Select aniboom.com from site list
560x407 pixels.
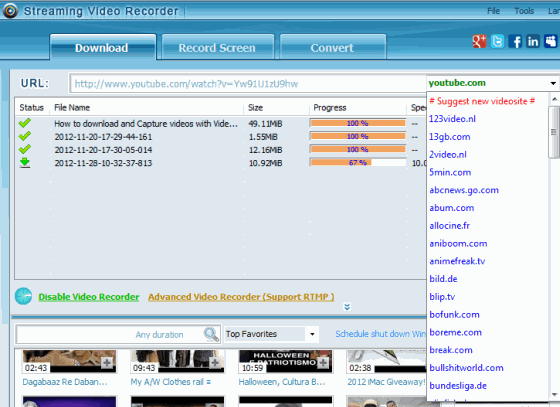pyautogui.click(x=458, y=243)
